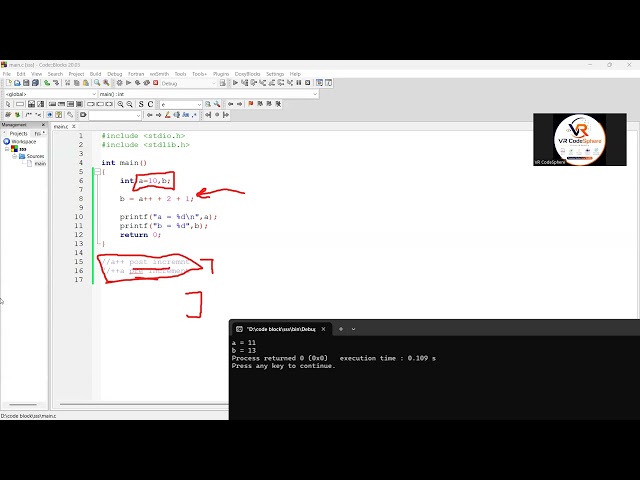
Task: Select main file in Sources tree
Action: pyautogui.click(x=40, y=164)
